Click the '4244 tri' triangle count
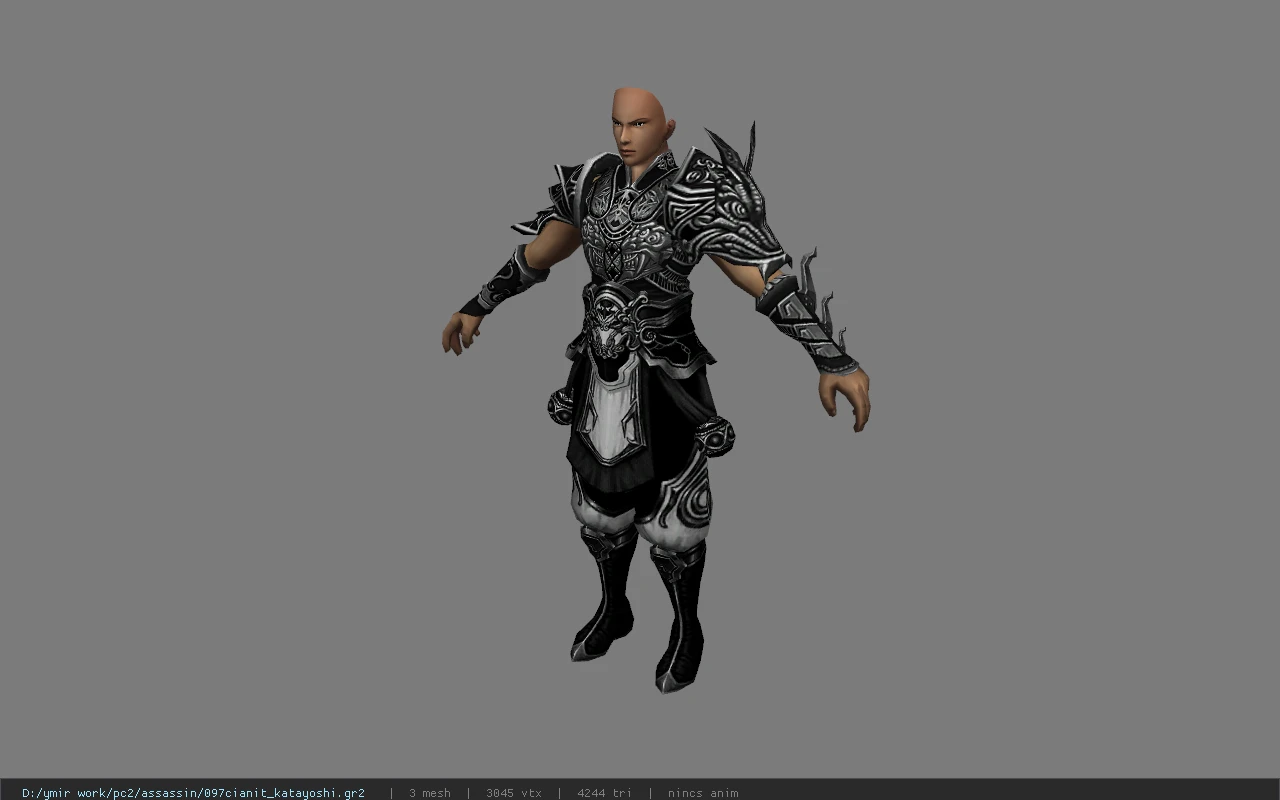 (x=603, y=793)
